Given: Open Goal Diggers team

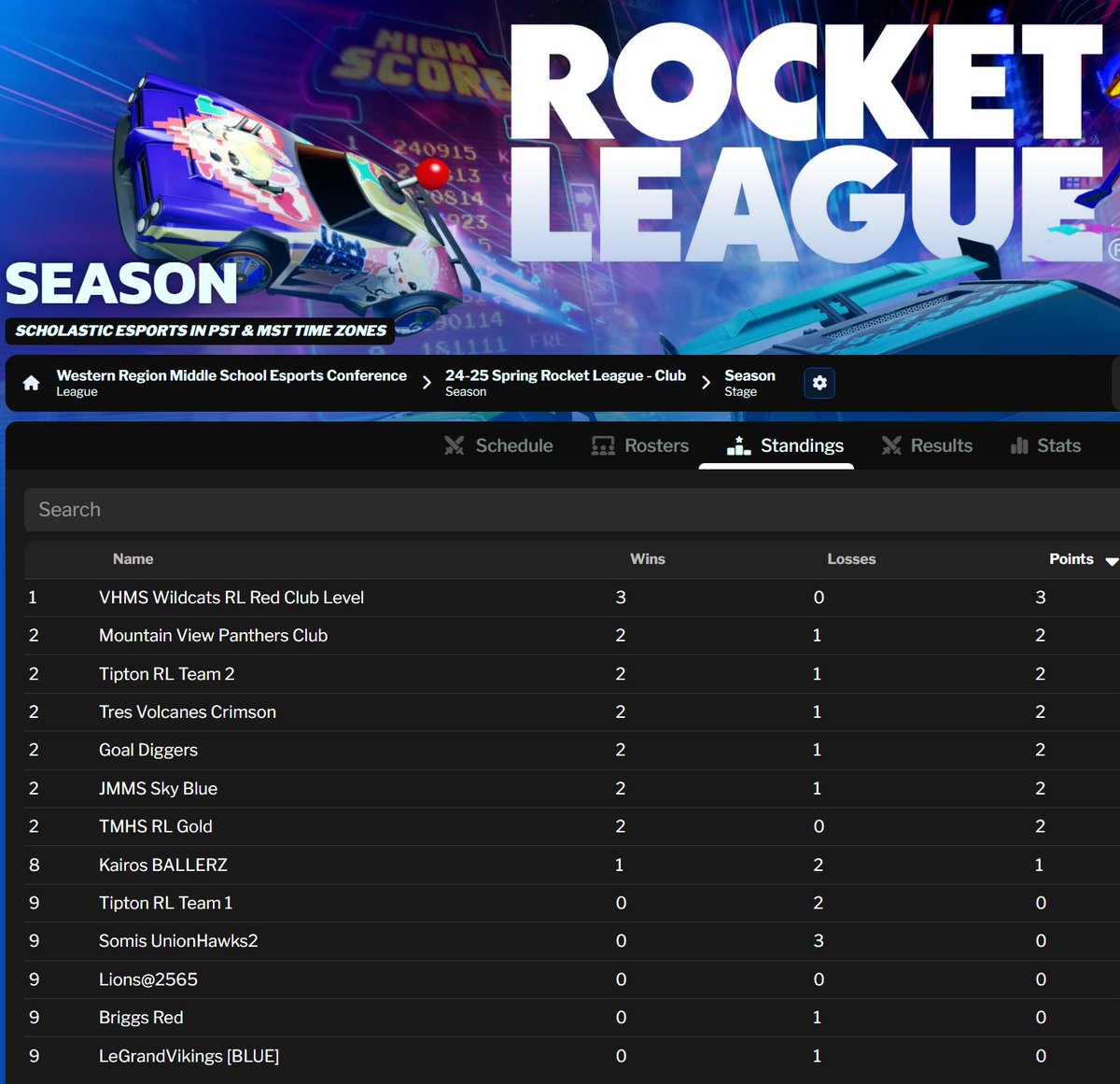Looking at the screenshot, I should 148,751.
